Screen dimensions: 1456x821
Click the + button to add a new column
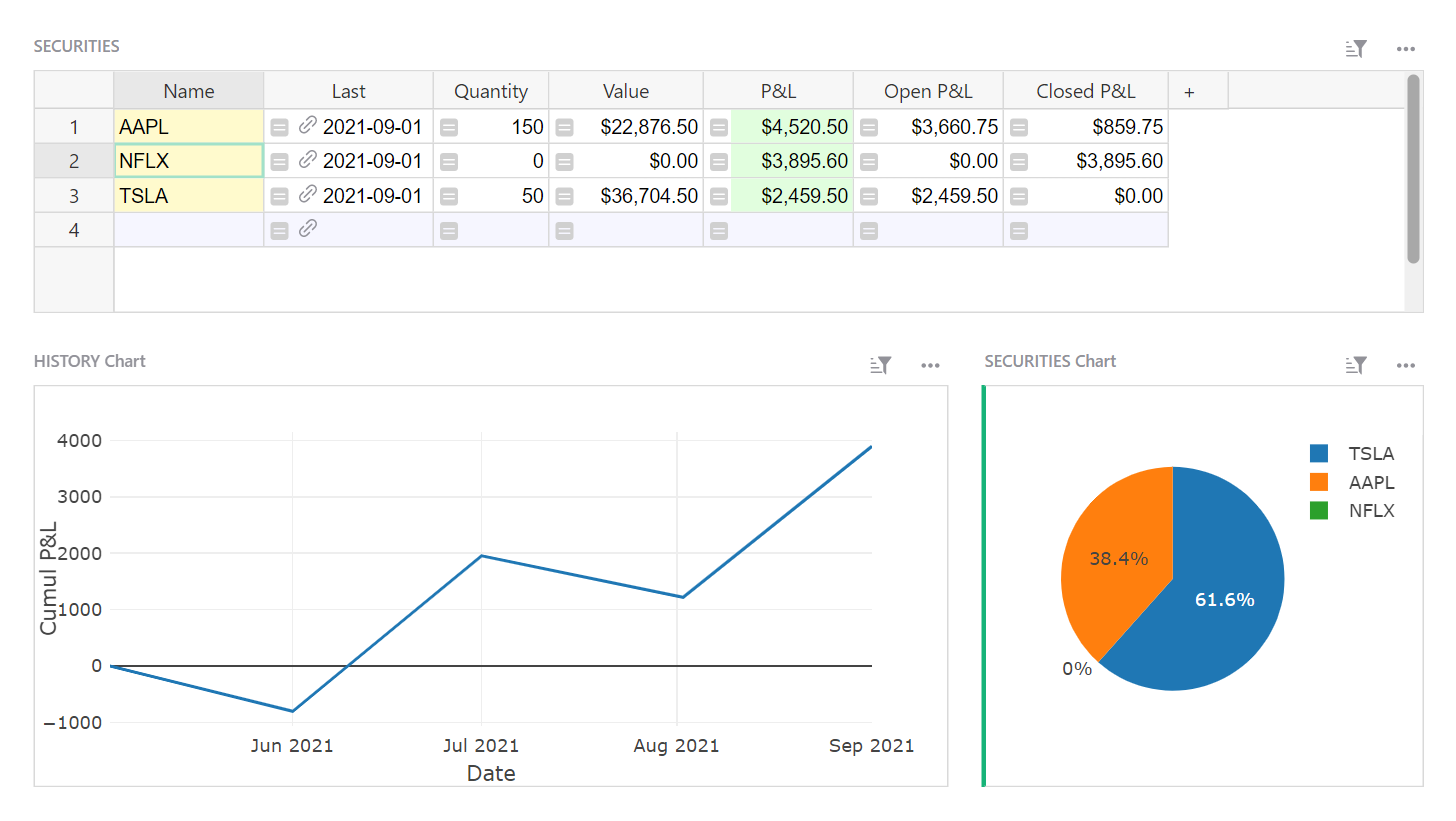1190,90
